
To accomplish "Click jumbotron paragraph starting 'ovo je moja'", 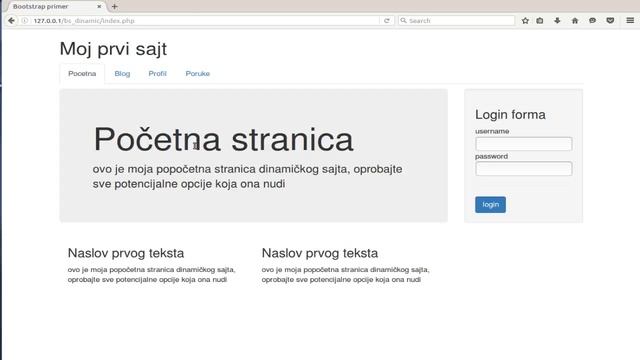I will (x=247, y=176).
